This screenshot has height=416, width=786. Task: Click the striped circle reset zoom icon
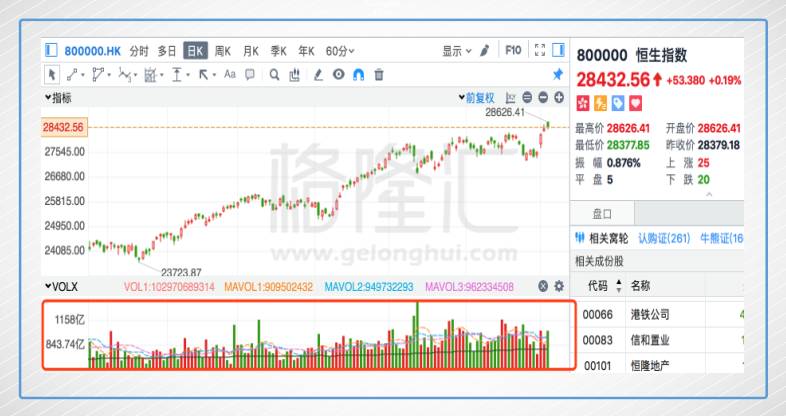527,97
